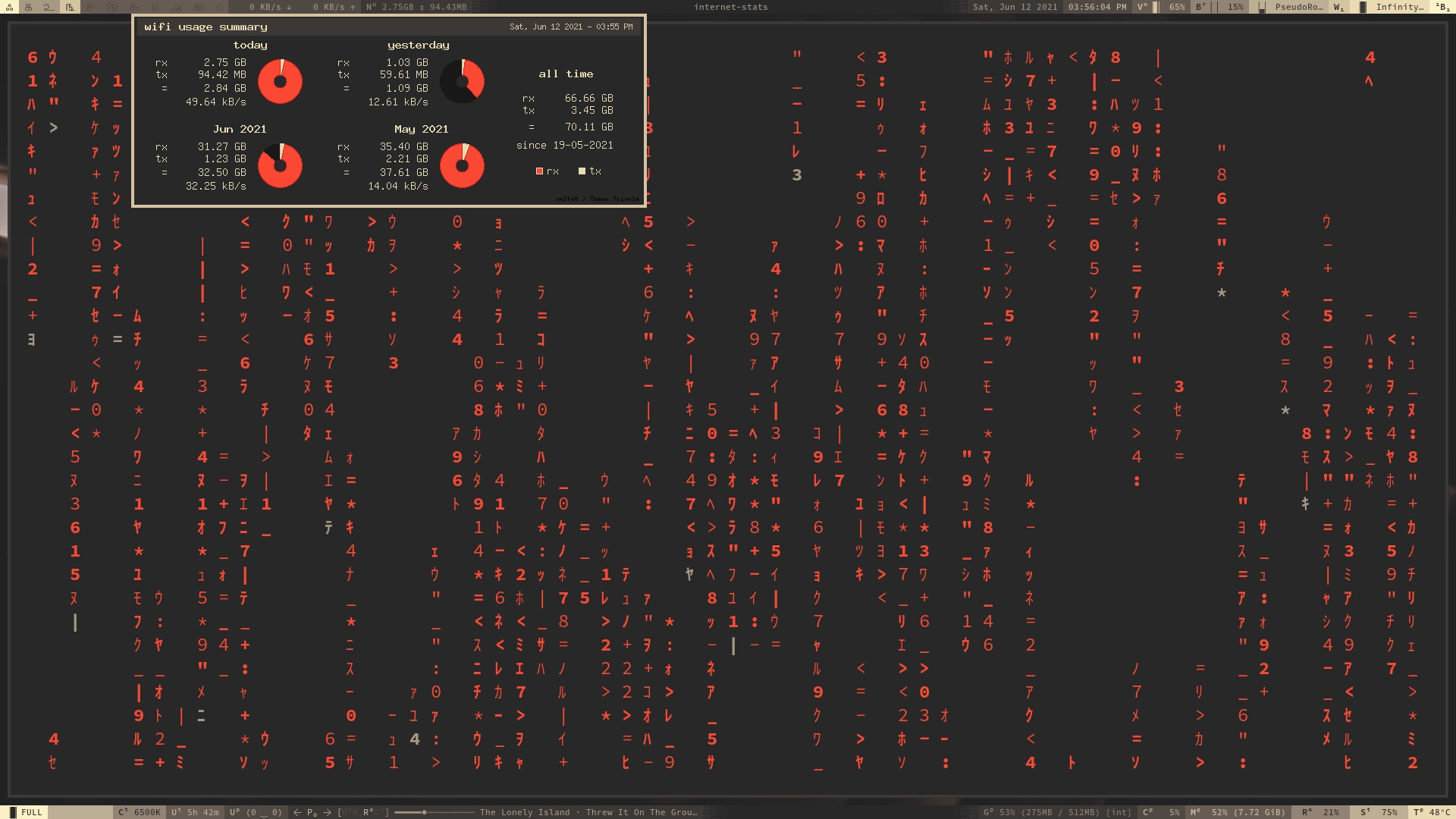
Task: Skip to next track arrow
Action: pyautogui.click(x=328, y=812)
